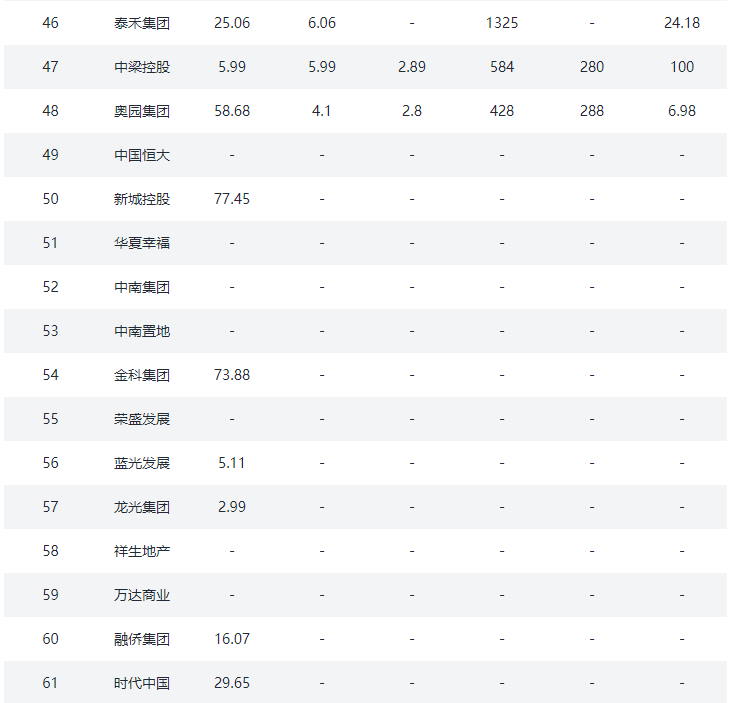This screenshot has width=730, height=703.
Task: Select 新城控股 company name
Action: pyautogui.click(x=142, y=199)
